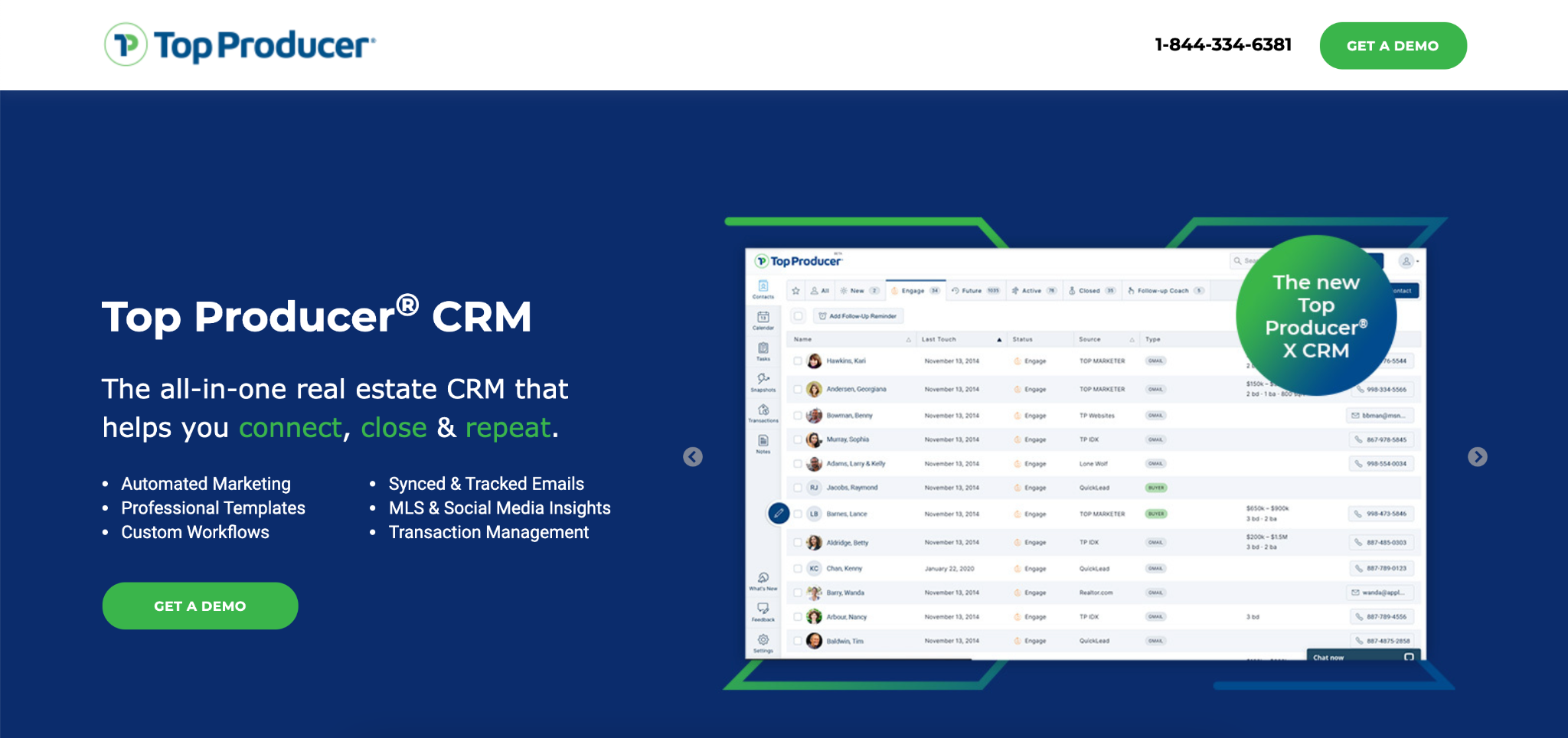The image size is (1568, 738).
Task: Check the box for Bowman, Benny
Action: (x=798, y=416)
